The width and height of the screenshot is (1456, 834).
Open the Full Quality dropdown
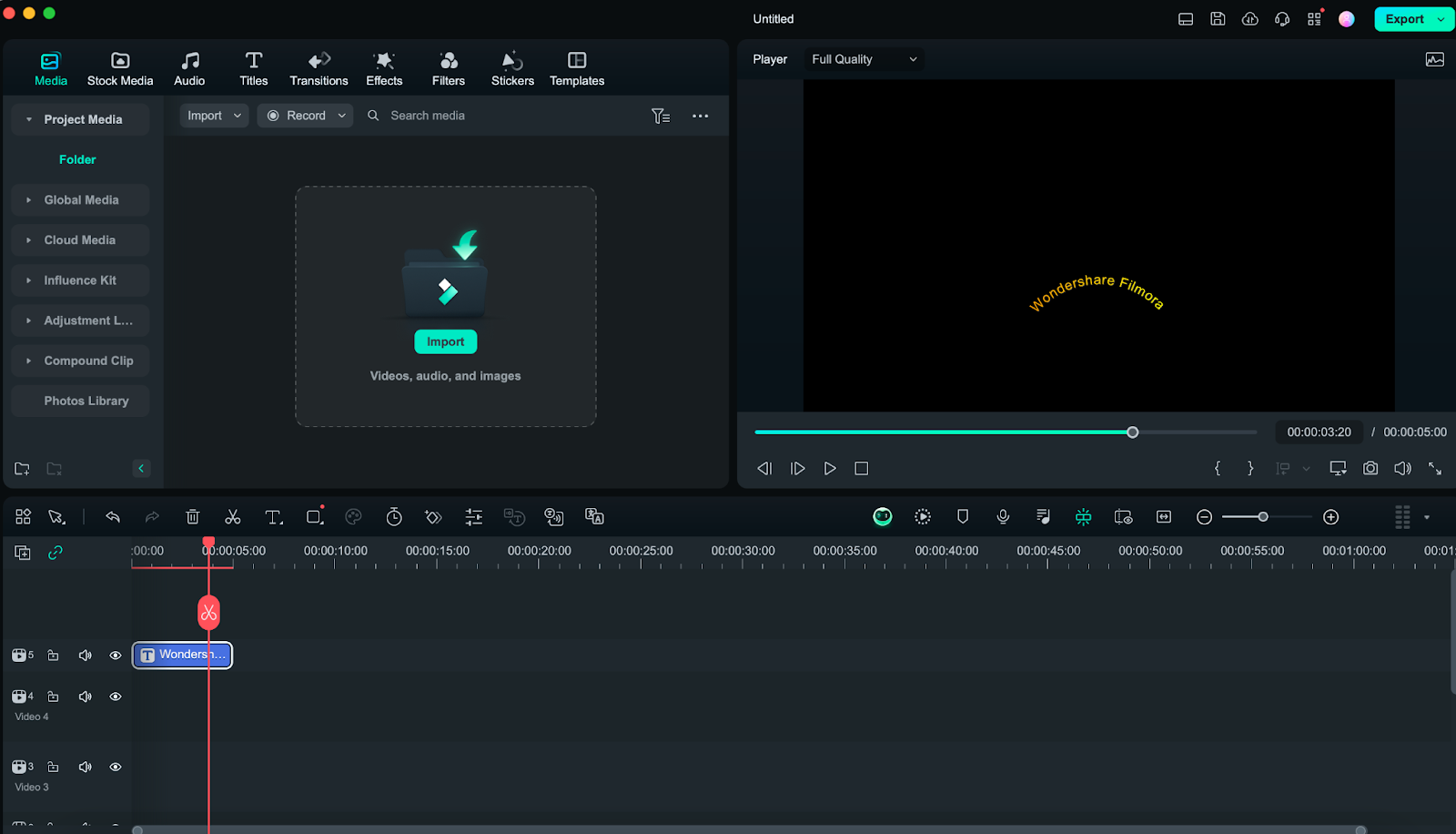coord(864,59)
